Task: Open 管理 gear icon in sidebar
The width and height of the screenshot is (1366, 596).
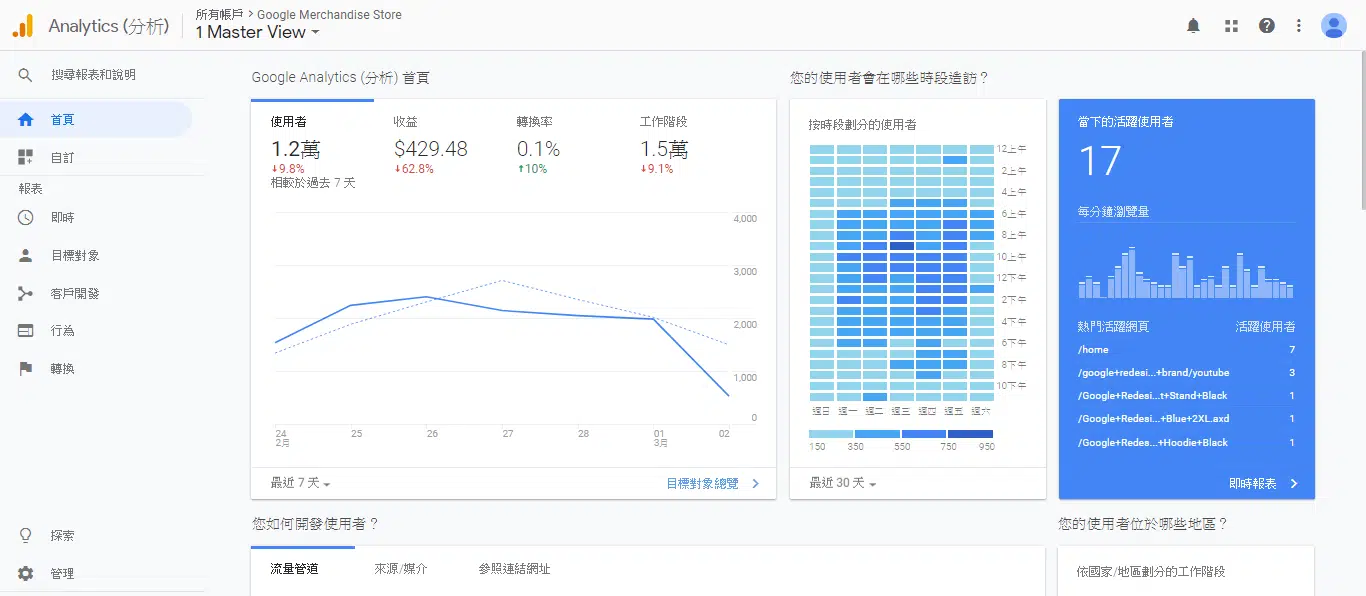Action: tap(26, 573)
